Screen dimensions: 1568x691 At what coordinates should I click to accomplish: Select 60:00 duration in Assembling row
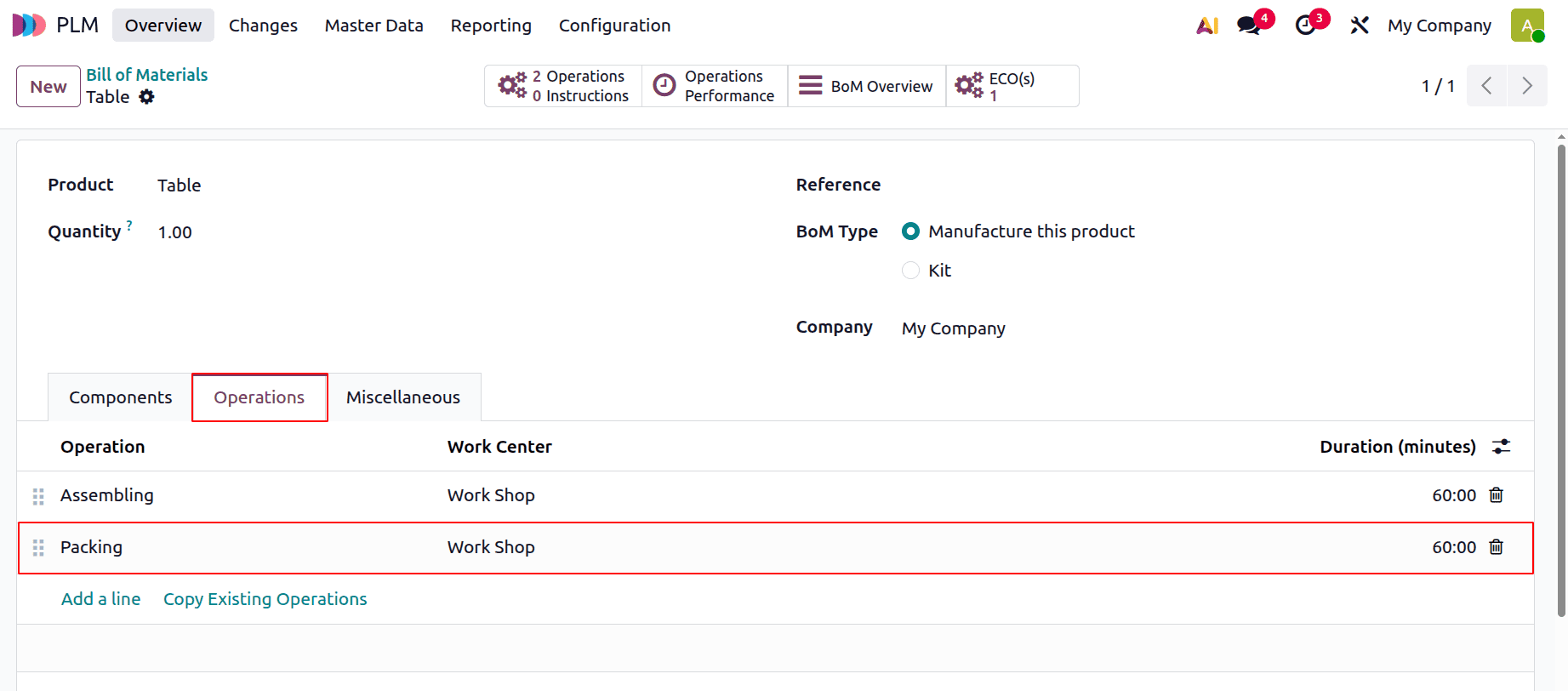[1454, 495]
